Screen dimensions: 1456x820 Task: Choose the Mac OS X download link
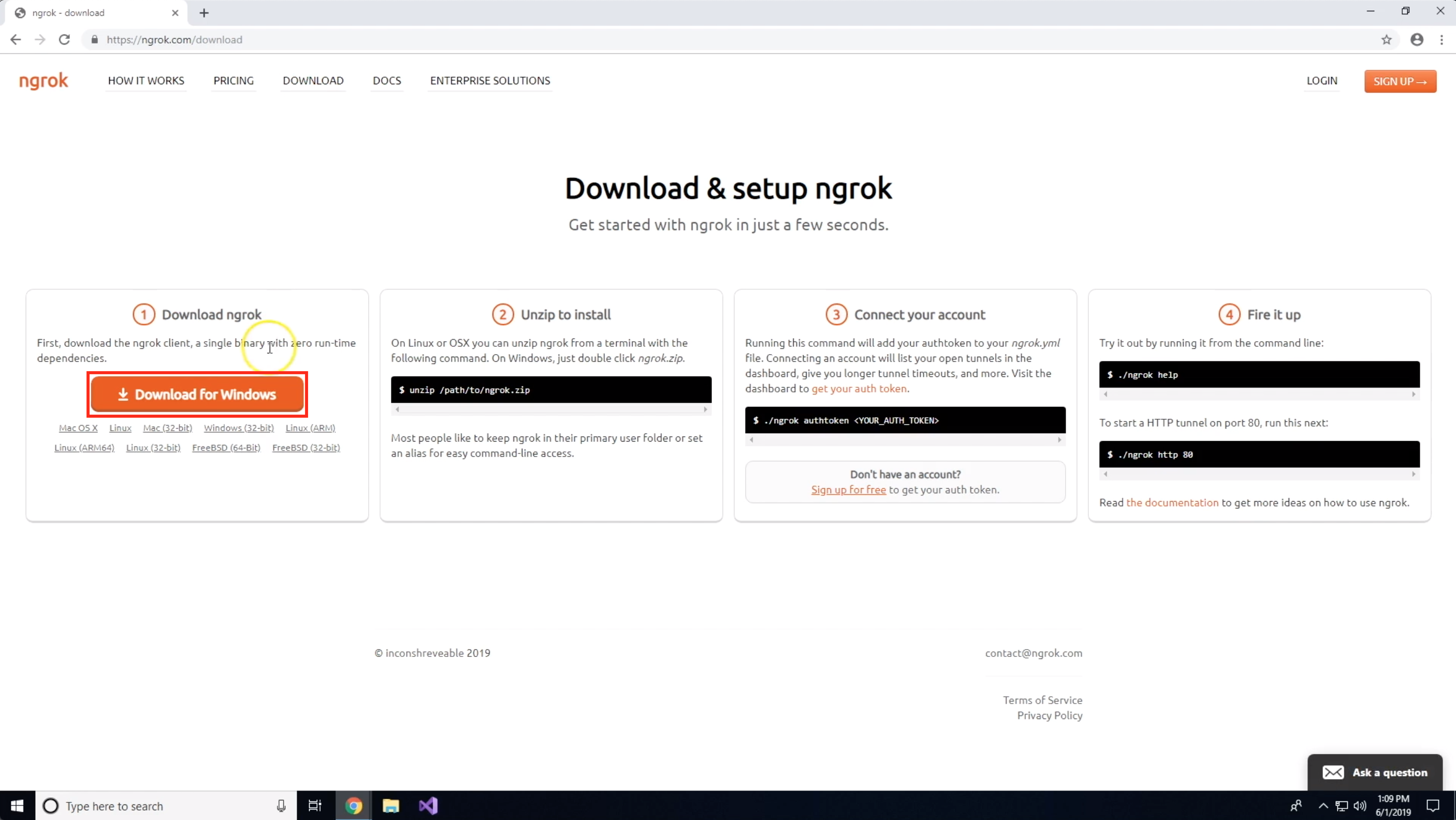pyautogui.click(x=78, y=428)
